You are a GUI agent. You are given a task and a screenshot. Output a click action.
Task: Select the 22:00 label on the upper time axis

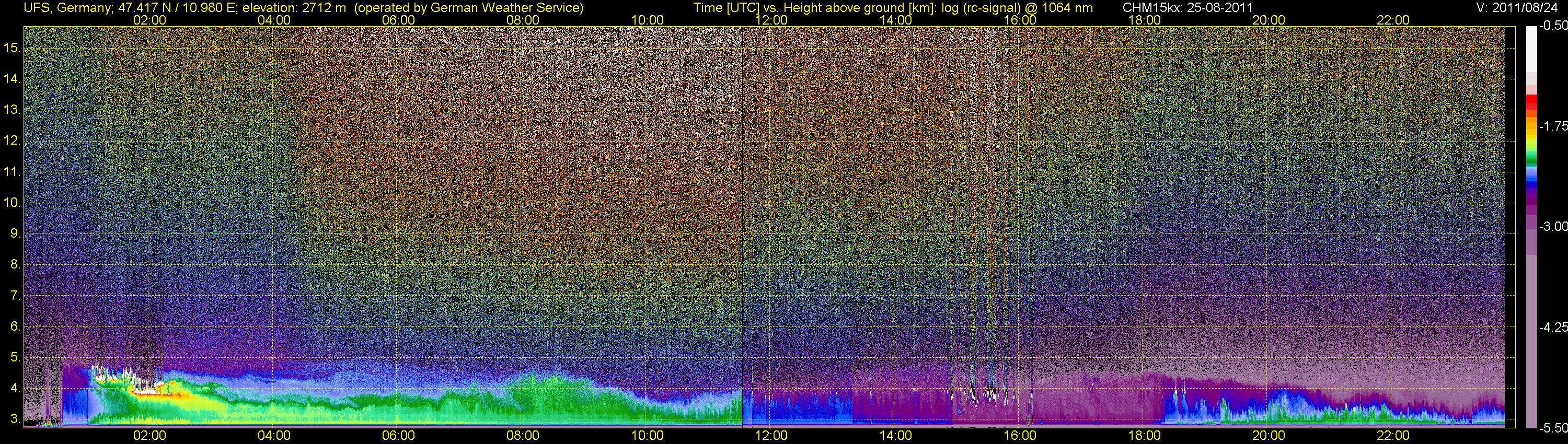coord(1393,20)
